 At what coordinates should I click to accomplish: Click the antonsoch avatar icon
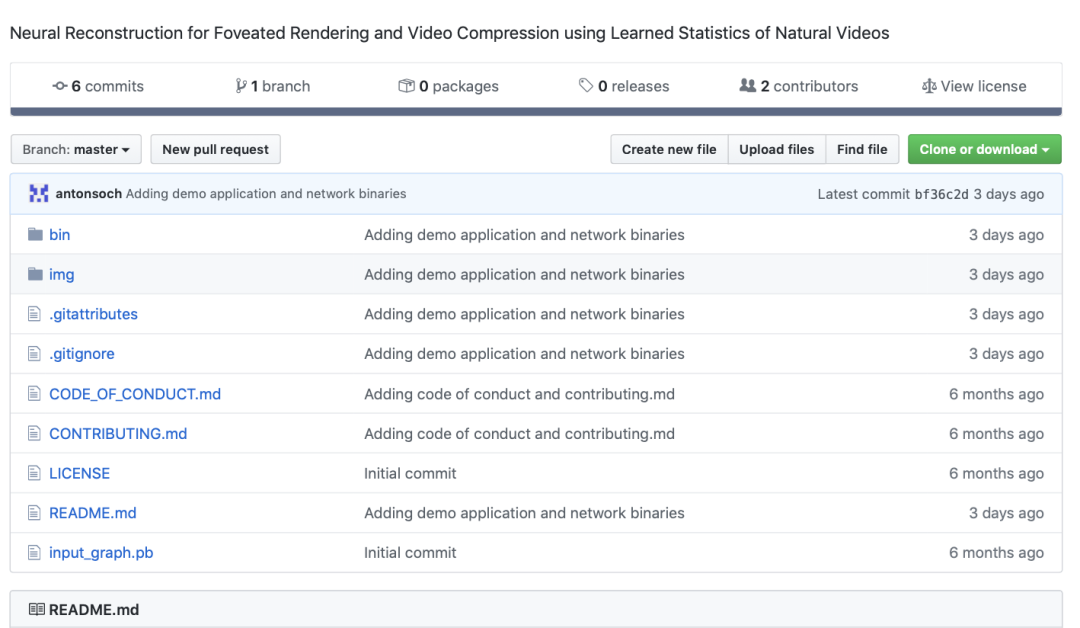point(39,194)
